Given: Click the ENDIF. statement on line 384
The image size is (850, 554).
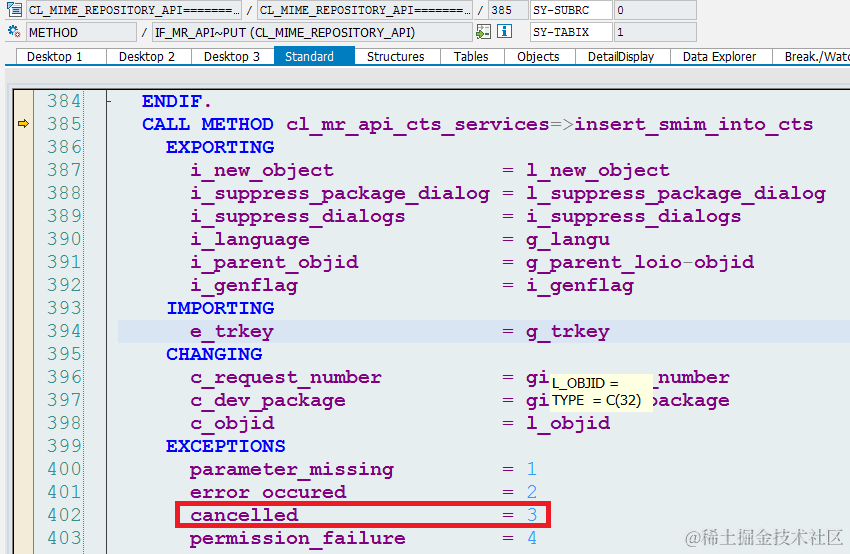Looking at the screenshot, I should [176, 101].
